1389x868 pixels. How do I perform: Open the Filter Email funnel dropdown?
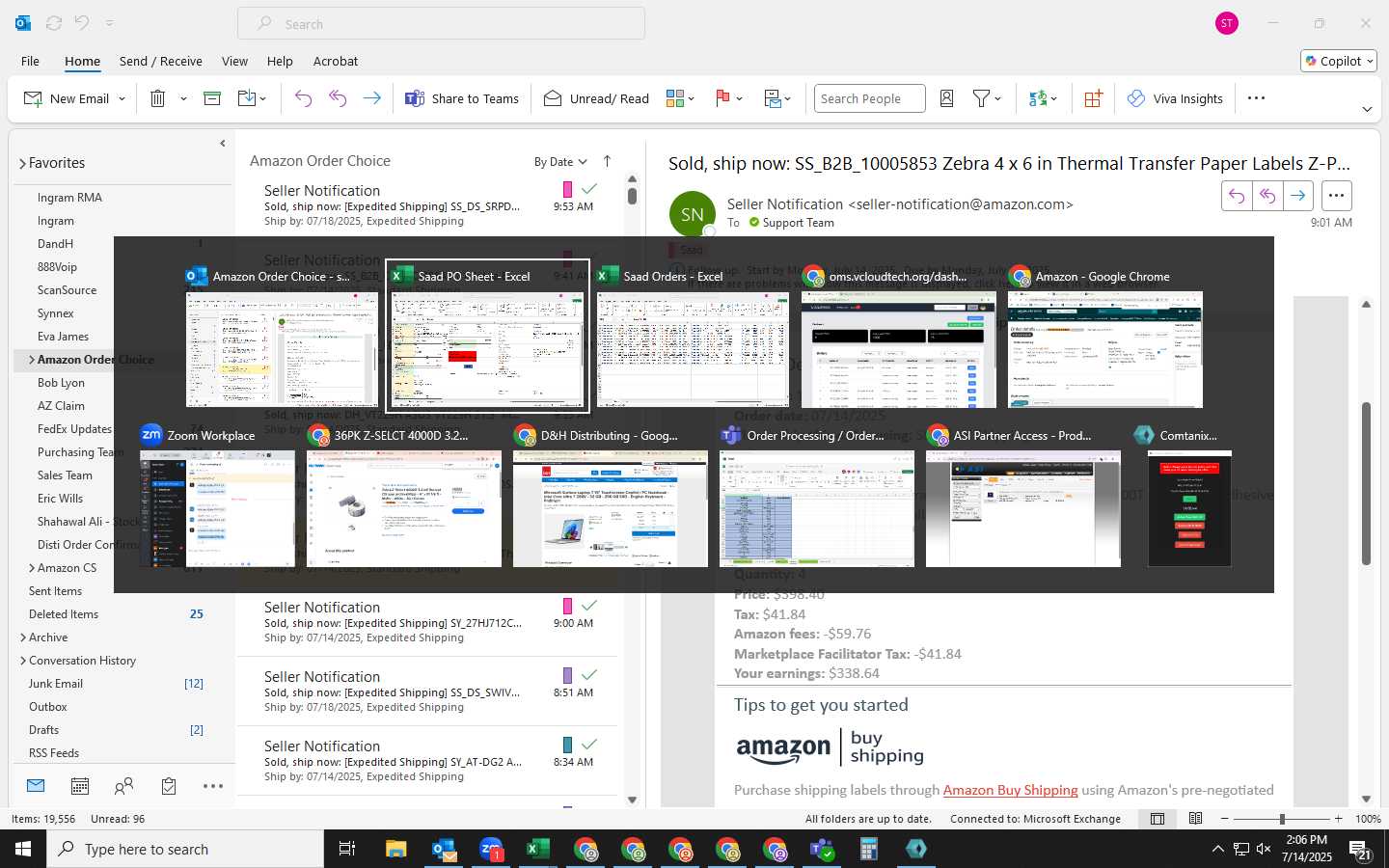987,98
